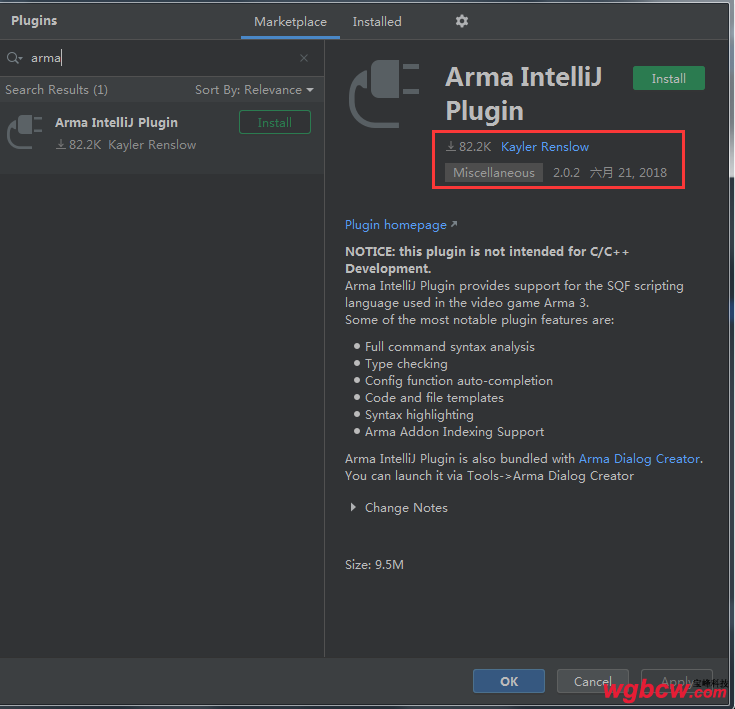Click Arma Addon Indexing Support bullet
The image size is (735, 709).
[454, 432]
